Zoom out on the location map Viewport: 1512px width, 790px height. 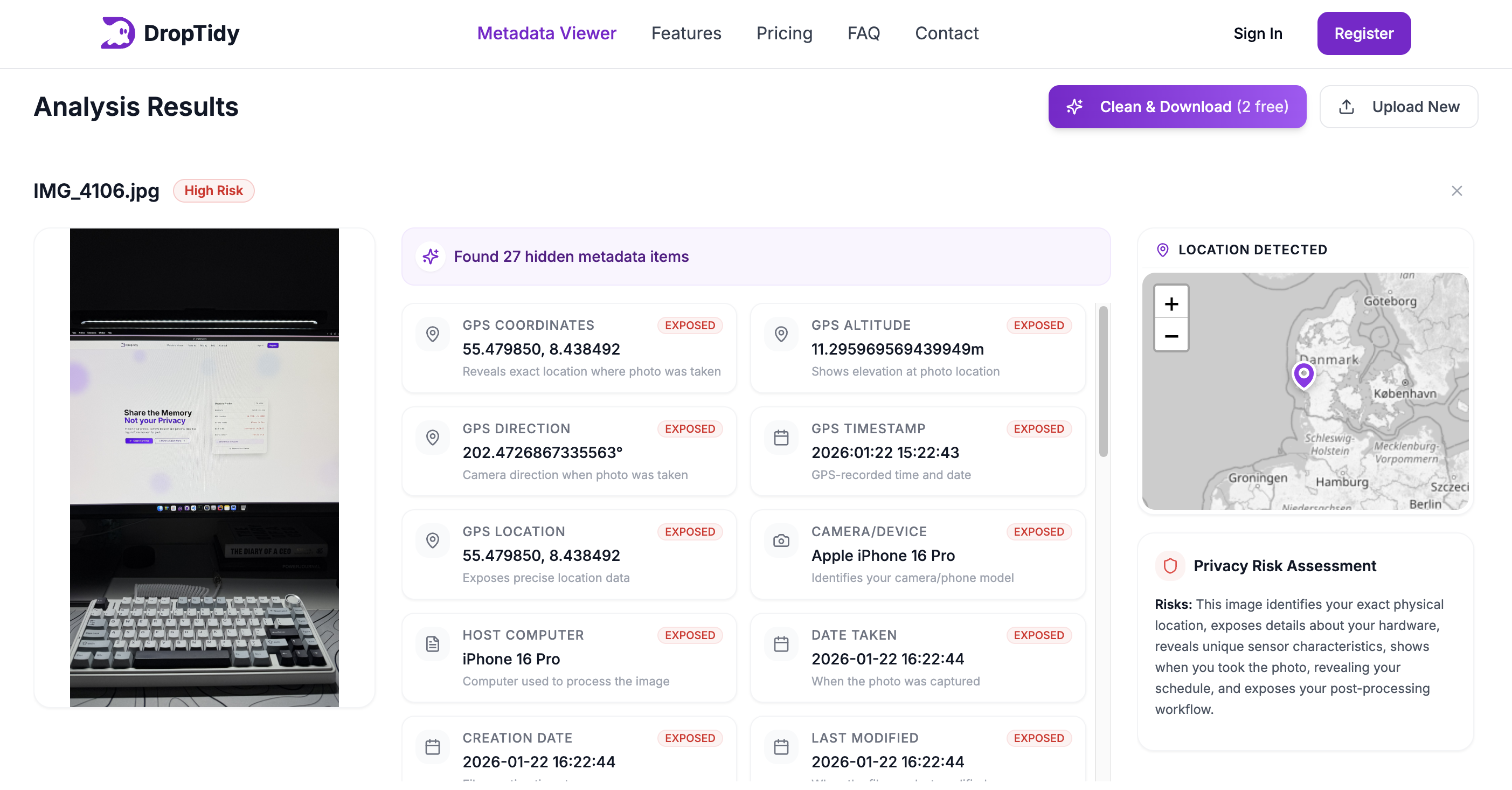[x=1171, y=336]
